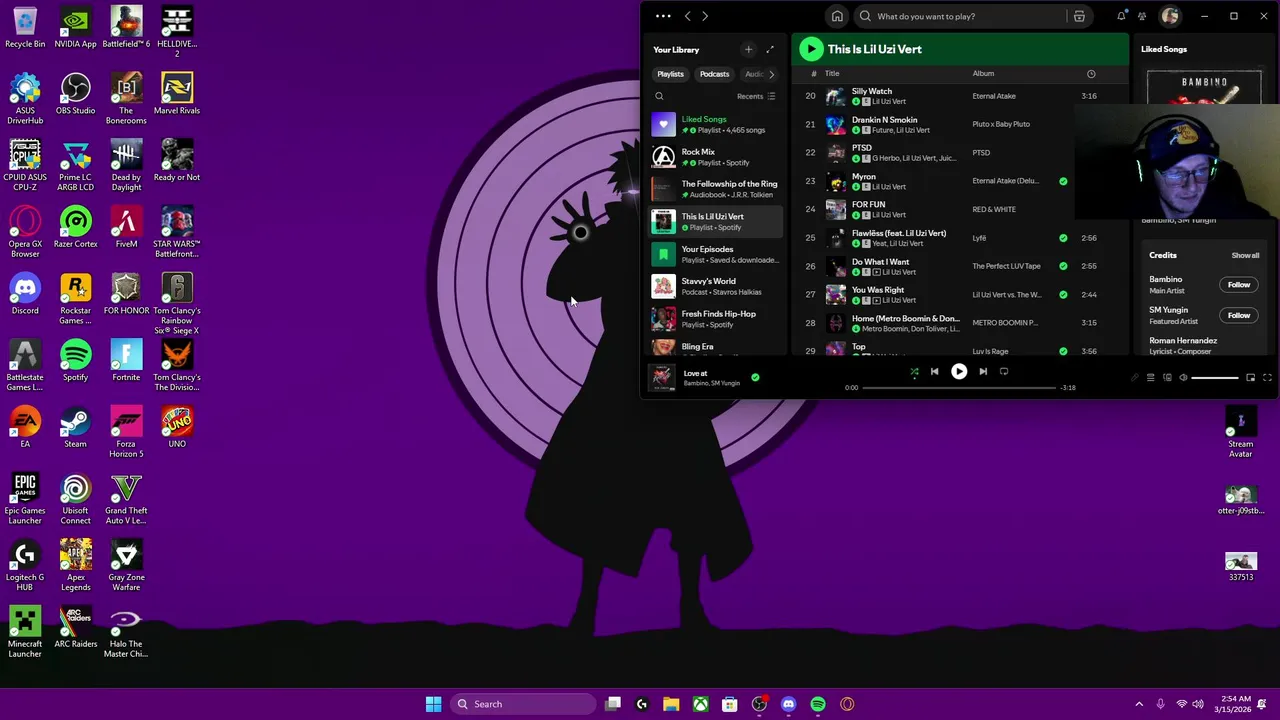This screenshot has width=1280, height=720.
Task: Go back with the left chevron
Action: click(687, 16)
